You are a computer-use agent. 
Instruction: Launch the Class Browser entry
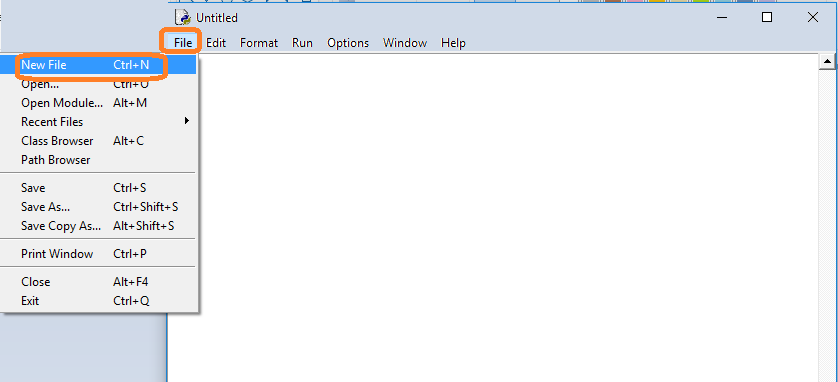coord(98,141)
